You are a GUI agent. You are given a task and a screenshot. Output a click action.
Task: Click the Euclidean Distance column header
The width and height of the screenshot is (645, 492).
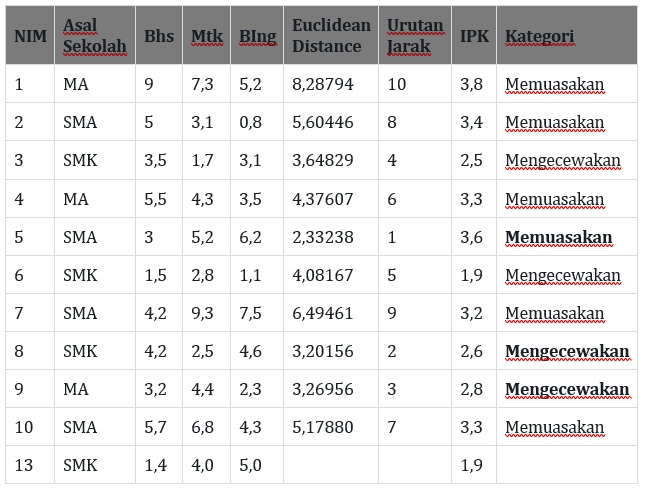[x=331, y=36]
